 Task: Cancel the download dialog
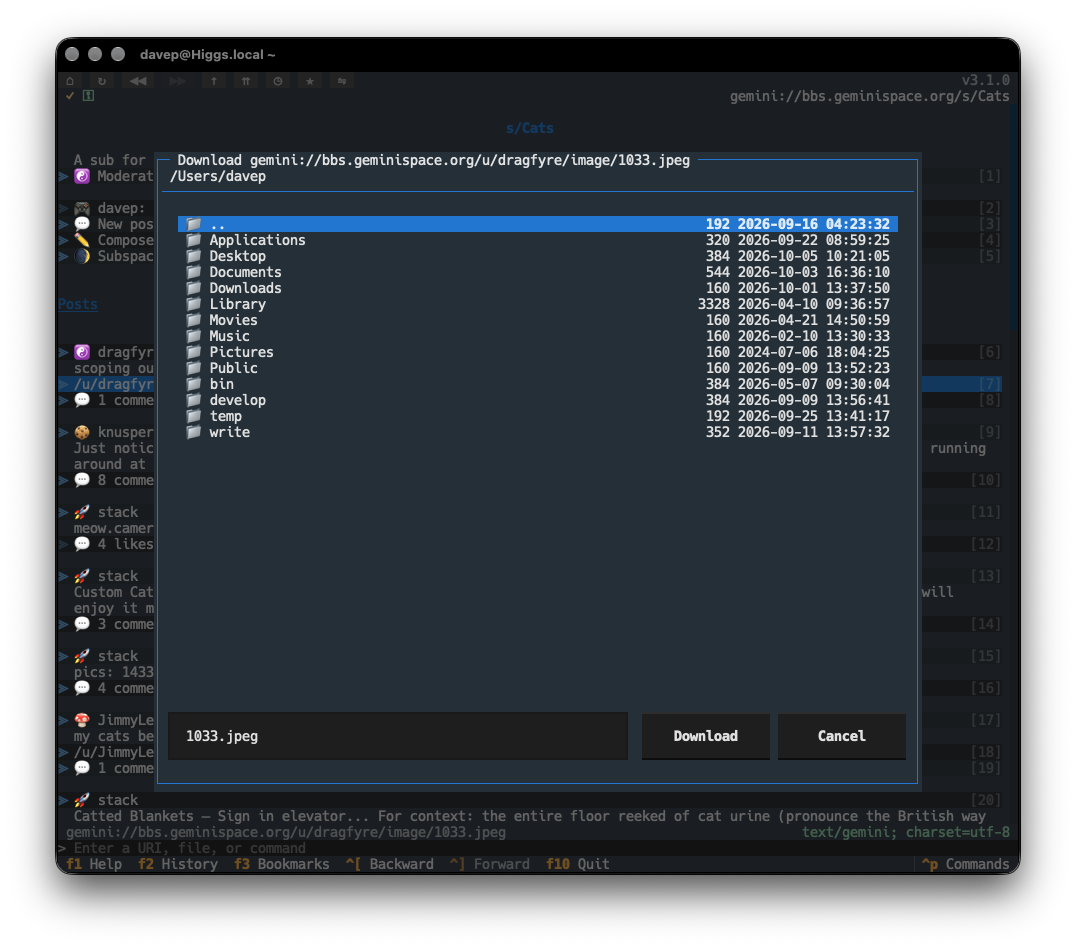click(x=841, y=736)
